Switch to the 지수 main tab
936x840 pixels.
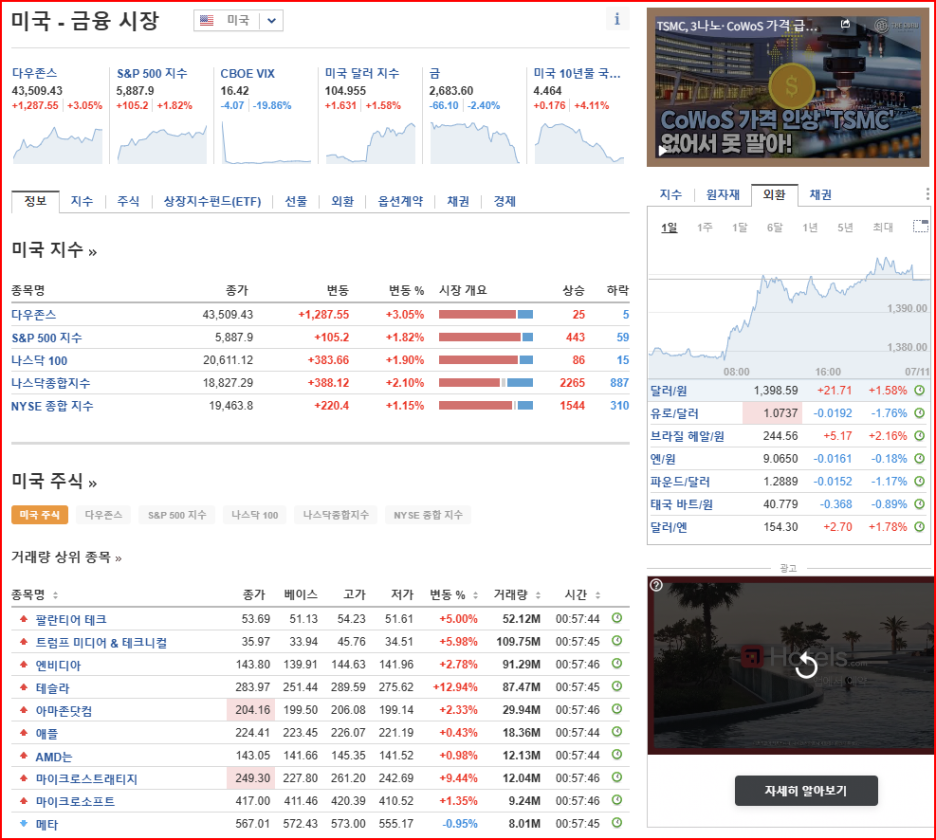pyautogui.click(x=82, y=201)
